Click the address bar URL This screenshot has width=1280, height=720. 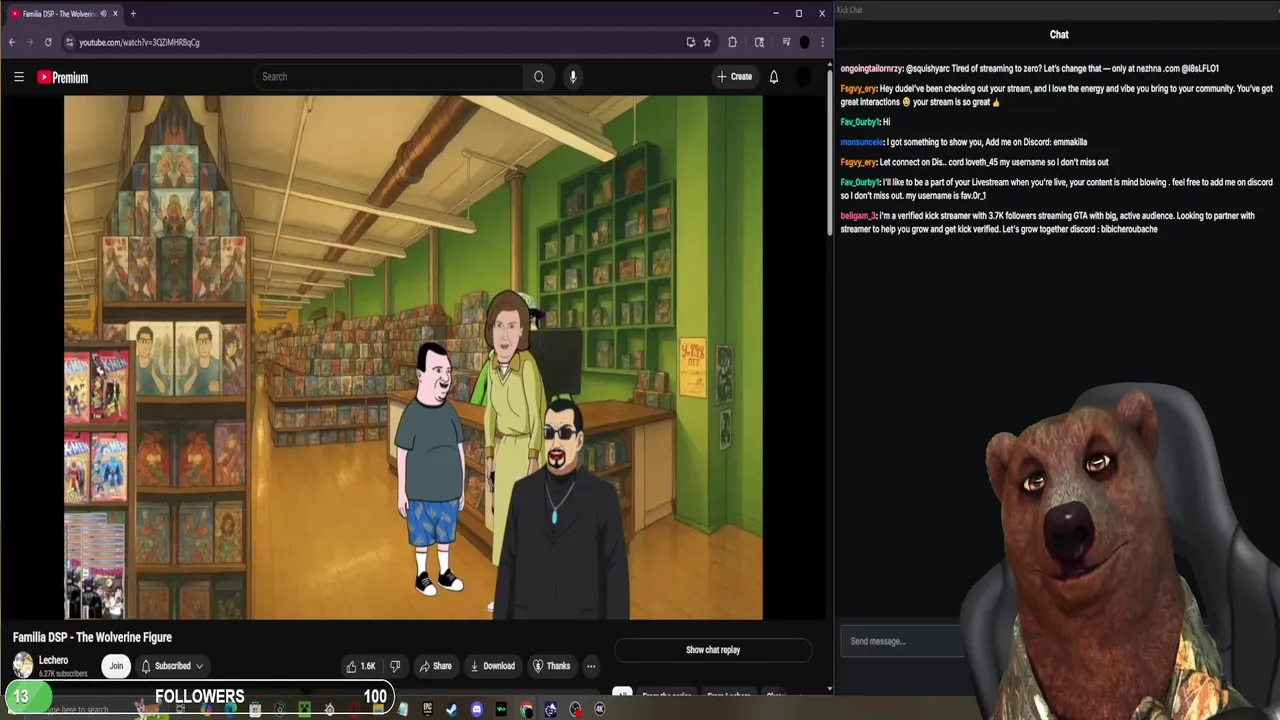[139, 42]
